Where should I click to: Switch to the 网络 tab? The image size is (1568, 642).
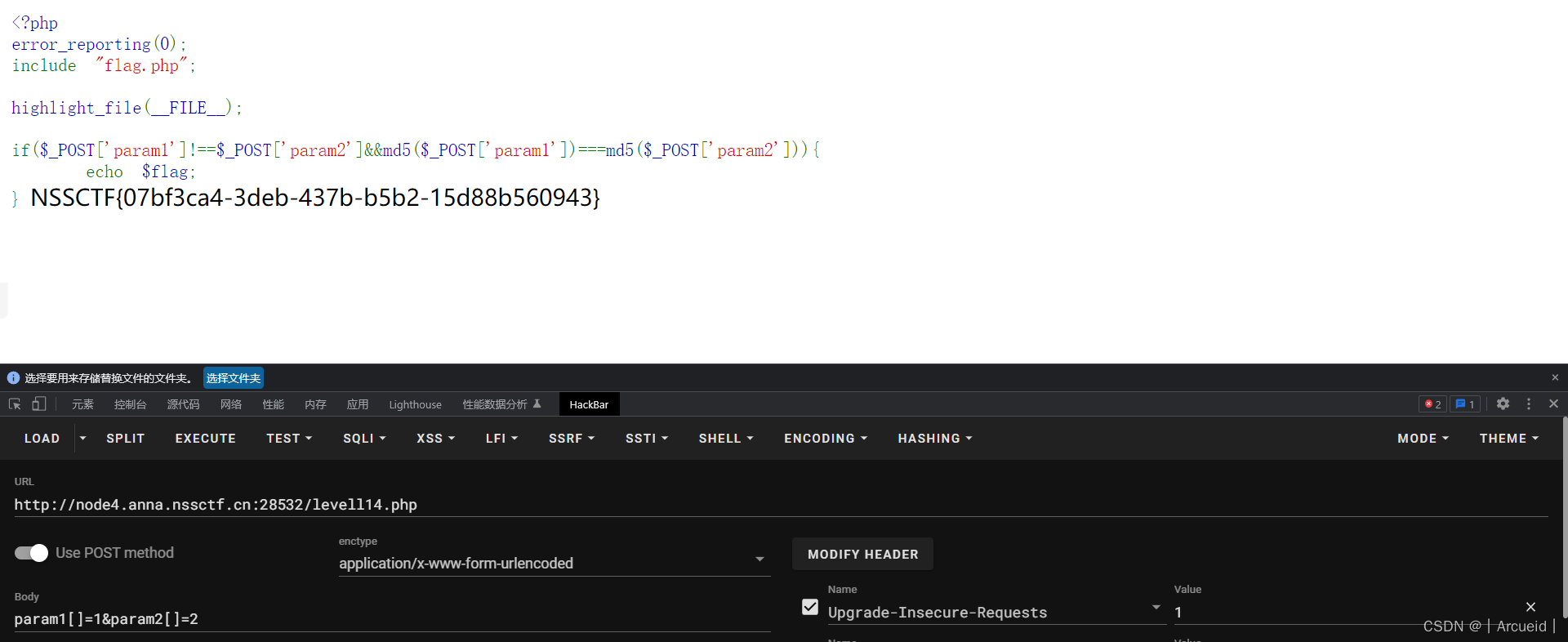[x=231, y=404]
